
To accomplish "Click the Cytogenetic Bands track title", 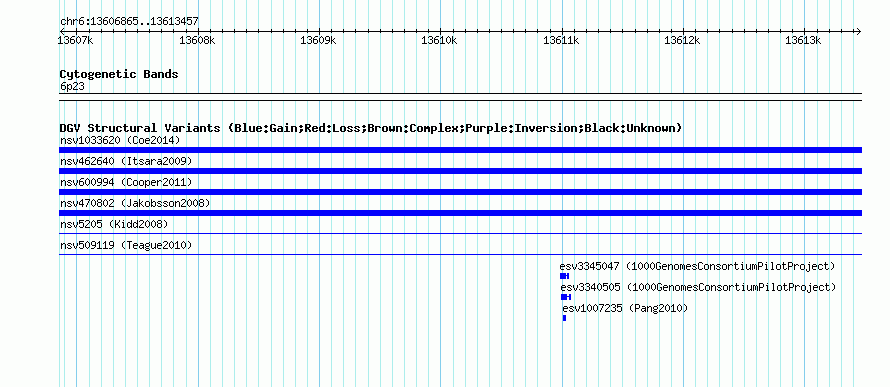I will coord(119,74).
